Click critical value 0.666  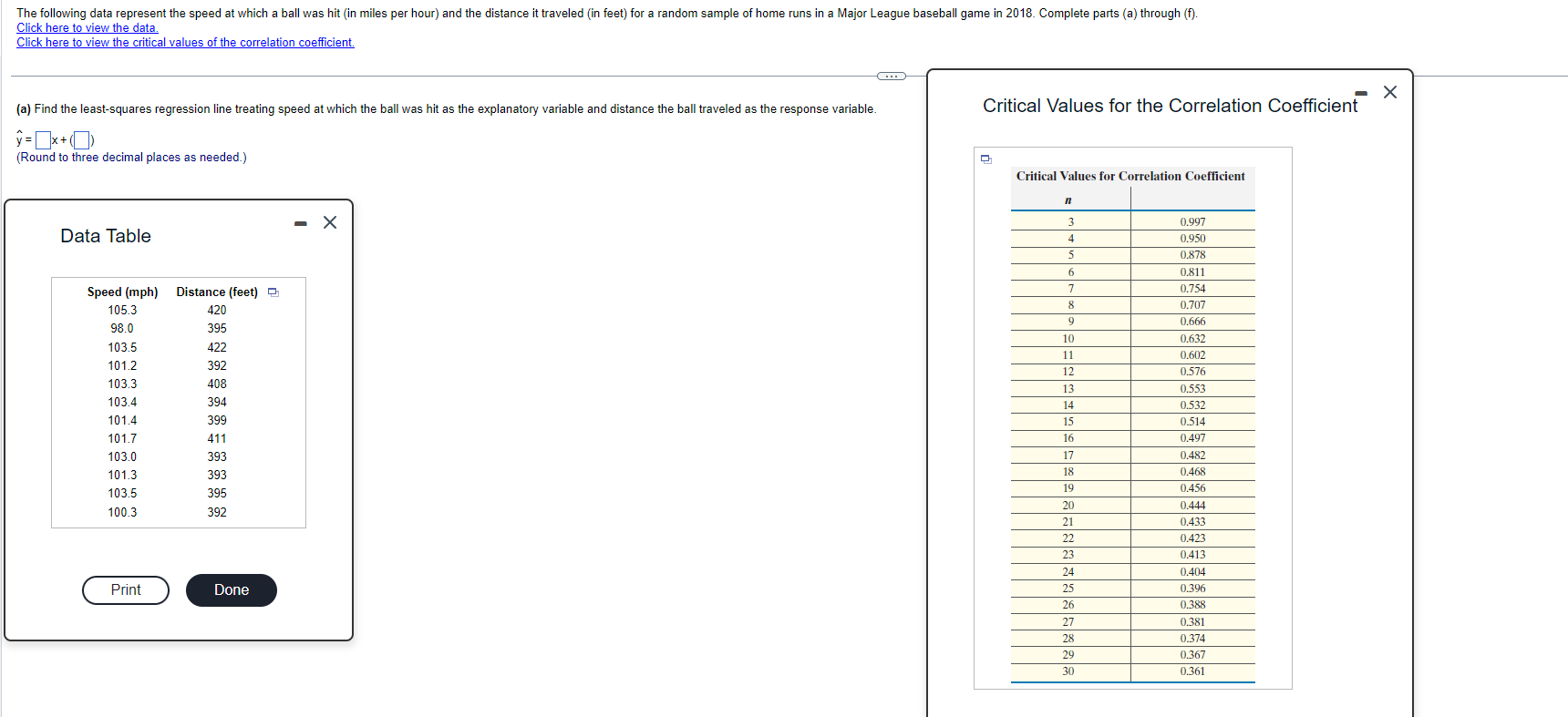(x=1192, y=322)
